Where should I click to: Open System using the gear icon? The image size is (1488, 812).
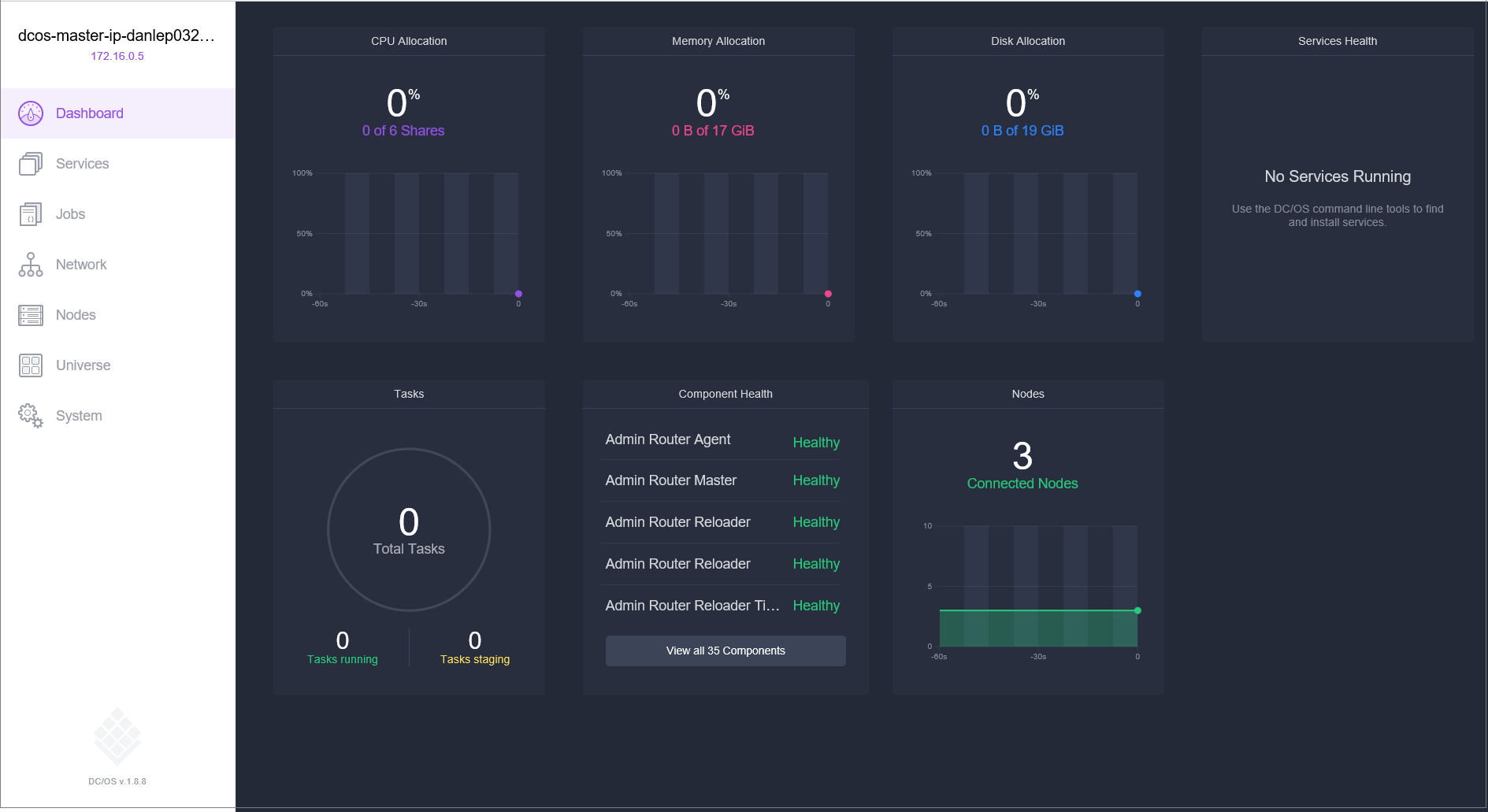30,415
